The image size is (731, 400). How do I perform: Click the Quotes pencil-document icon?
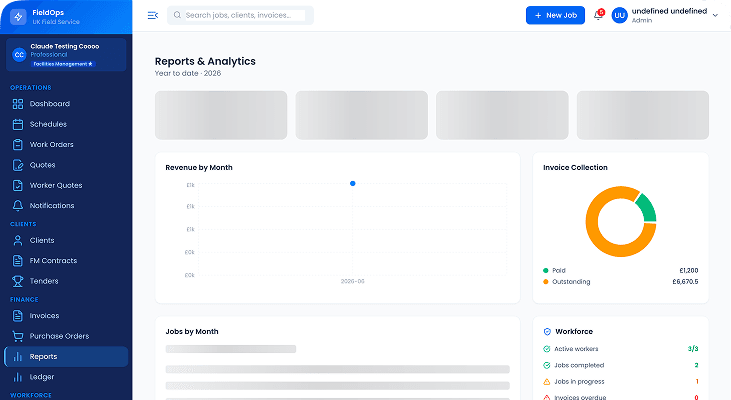[18, 165]
